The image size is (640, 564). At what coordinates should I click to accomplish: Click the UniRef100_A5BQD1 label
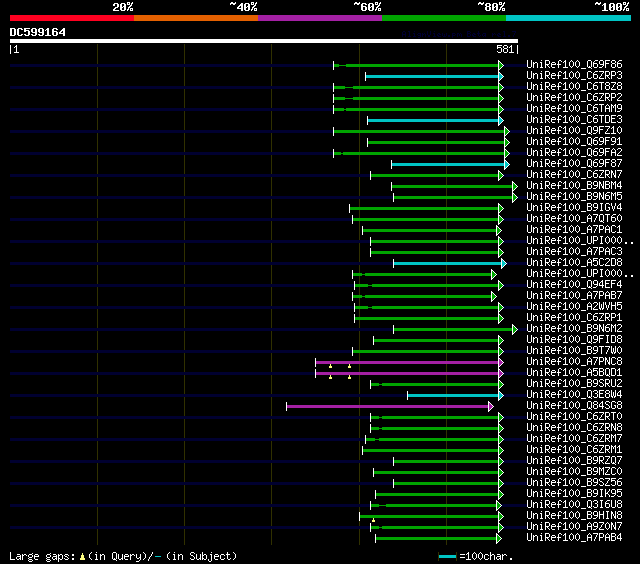574,373
